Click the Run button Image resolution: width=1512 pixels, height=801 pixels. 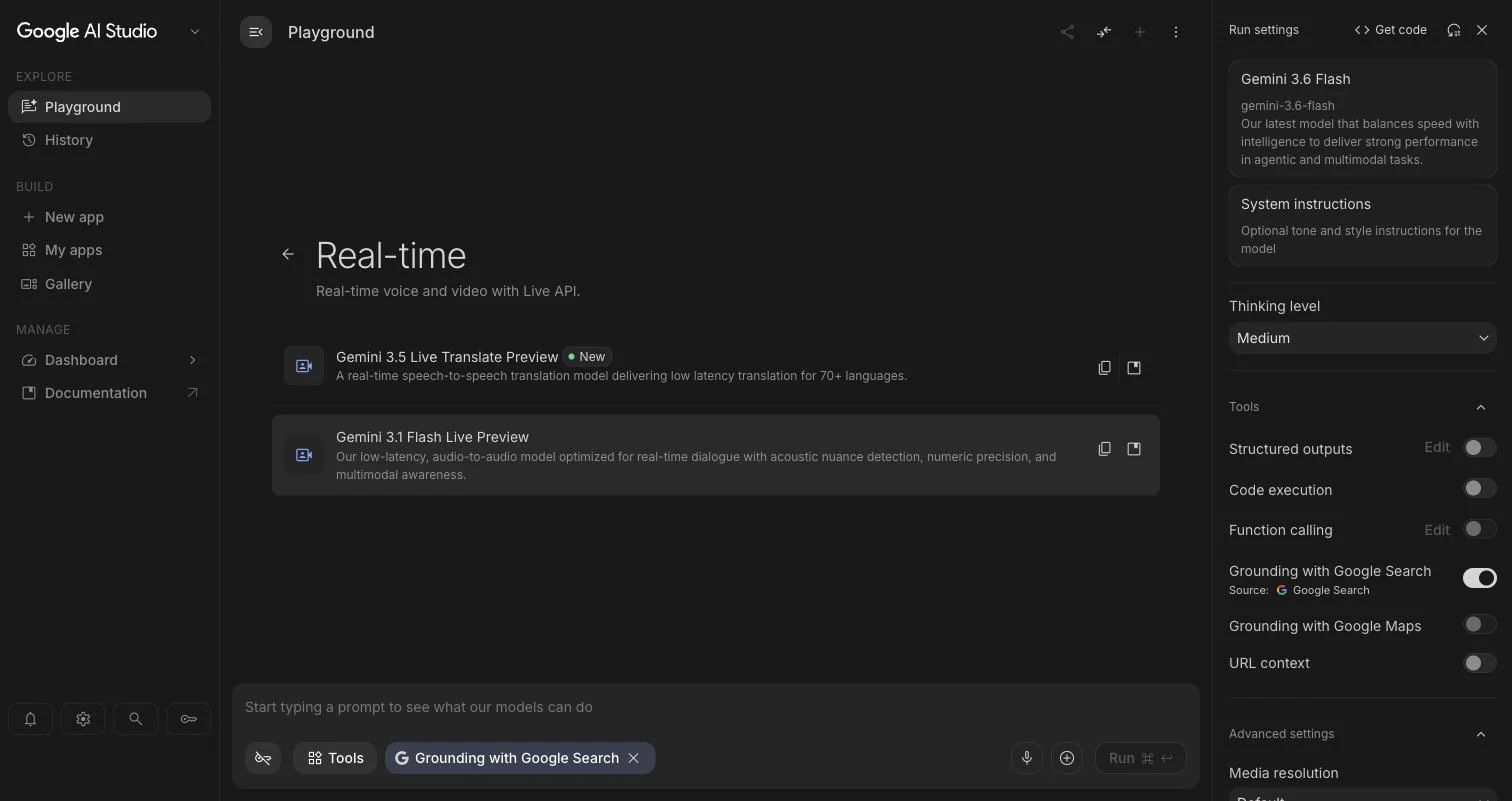pos(1141,758)
